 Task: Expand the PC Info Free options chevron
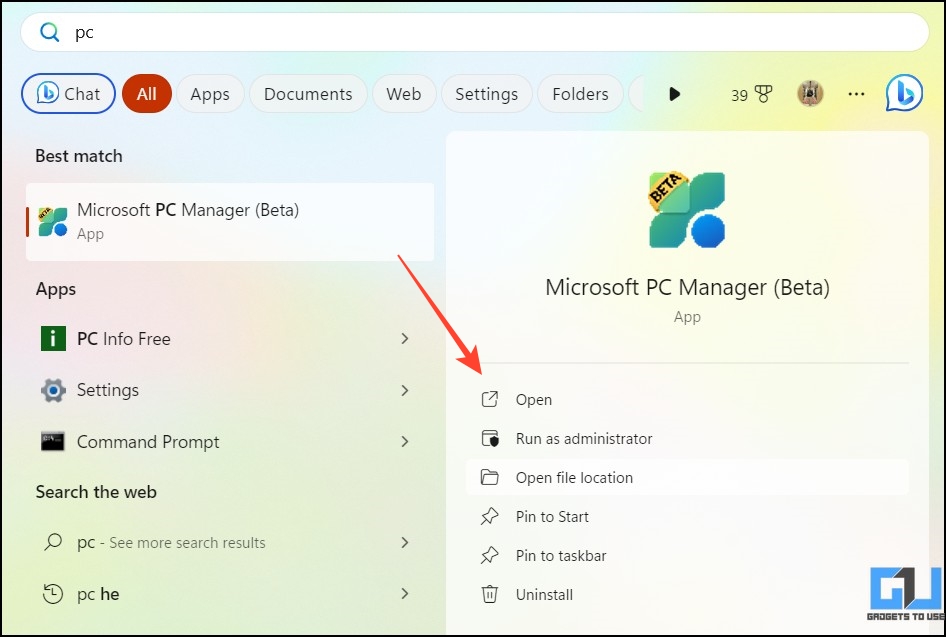[405, 339]
